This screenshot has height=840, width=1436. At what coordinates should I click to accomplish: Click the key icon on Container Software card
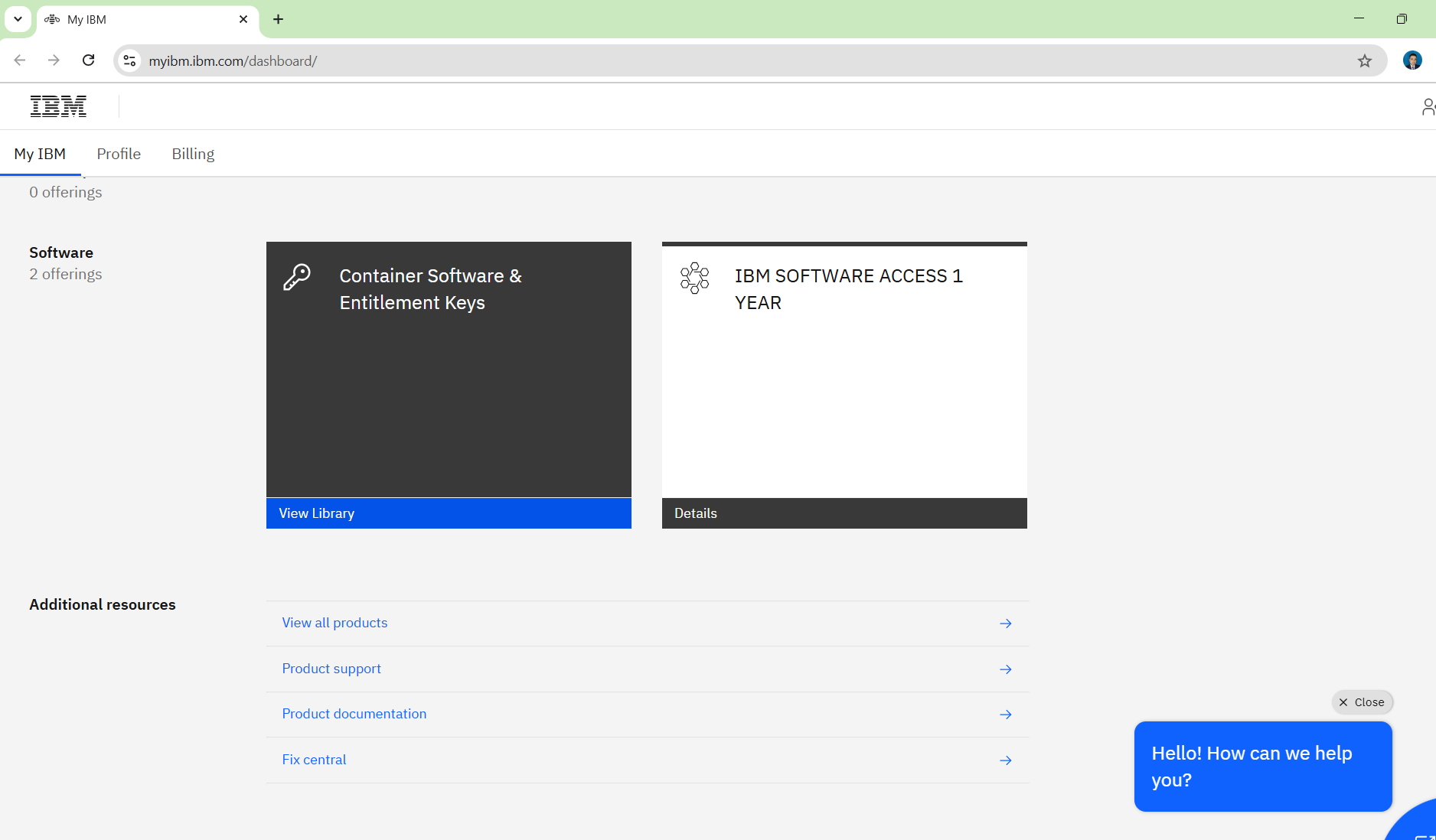pyautogui.click(x=297, y=277)
